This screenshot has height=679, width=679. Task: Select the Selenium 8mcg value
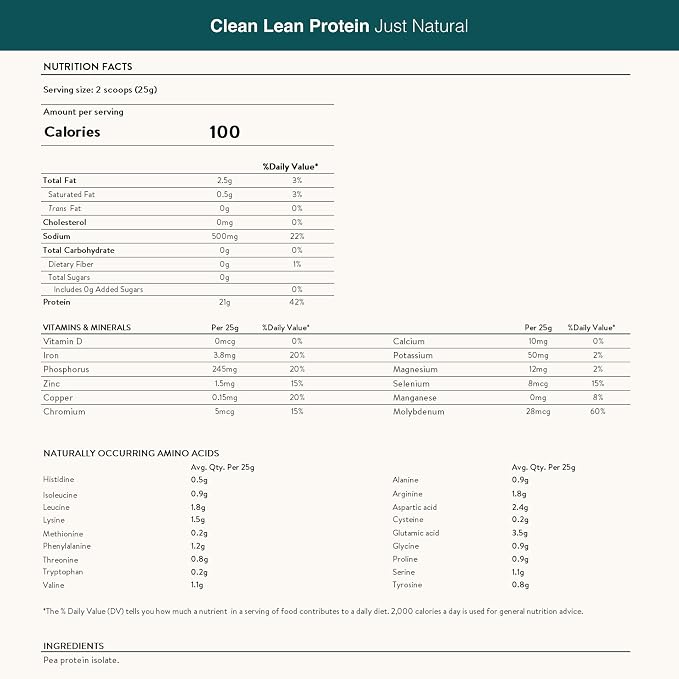click(538, 384)
